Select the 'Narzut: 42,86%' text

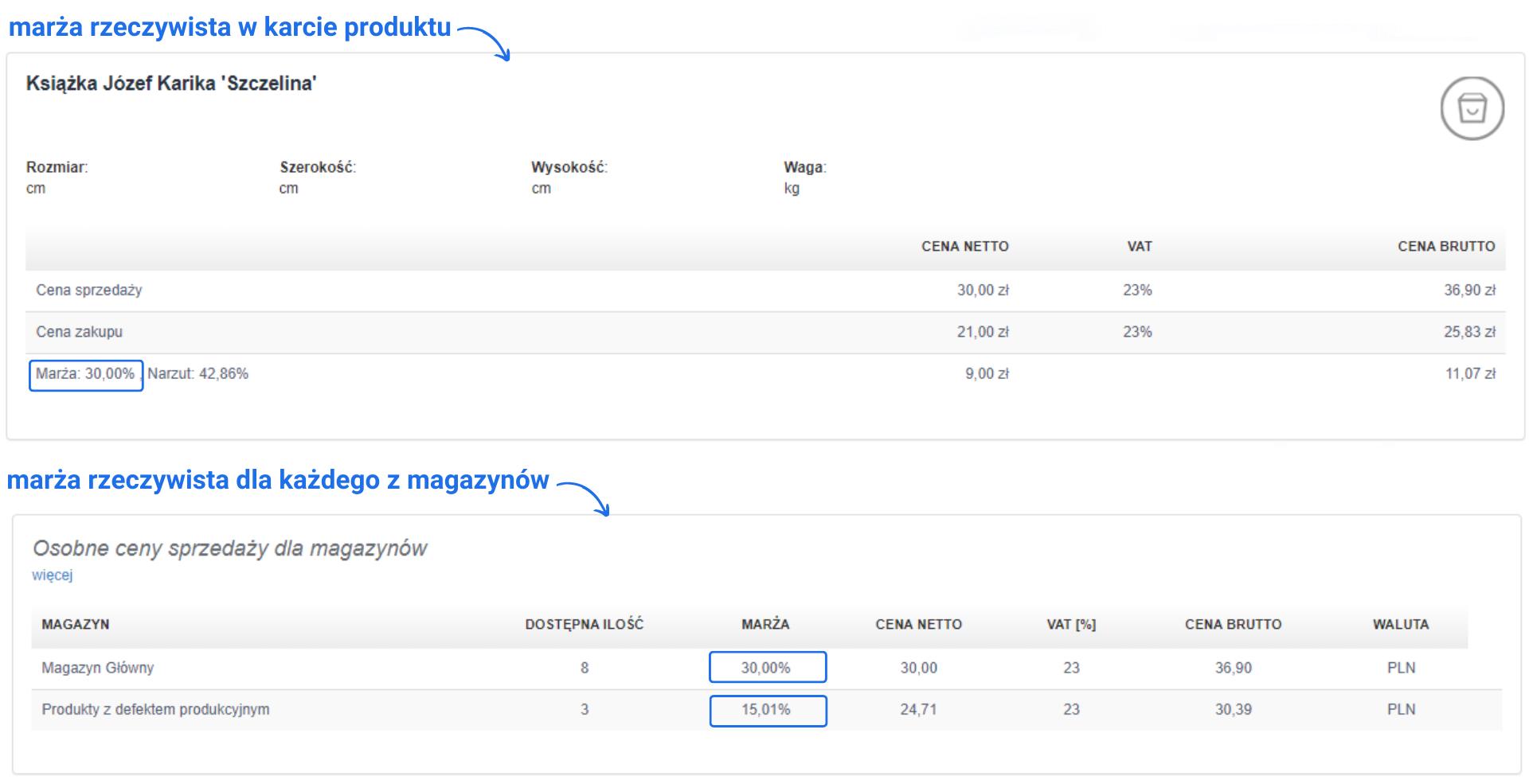(198, 374)
